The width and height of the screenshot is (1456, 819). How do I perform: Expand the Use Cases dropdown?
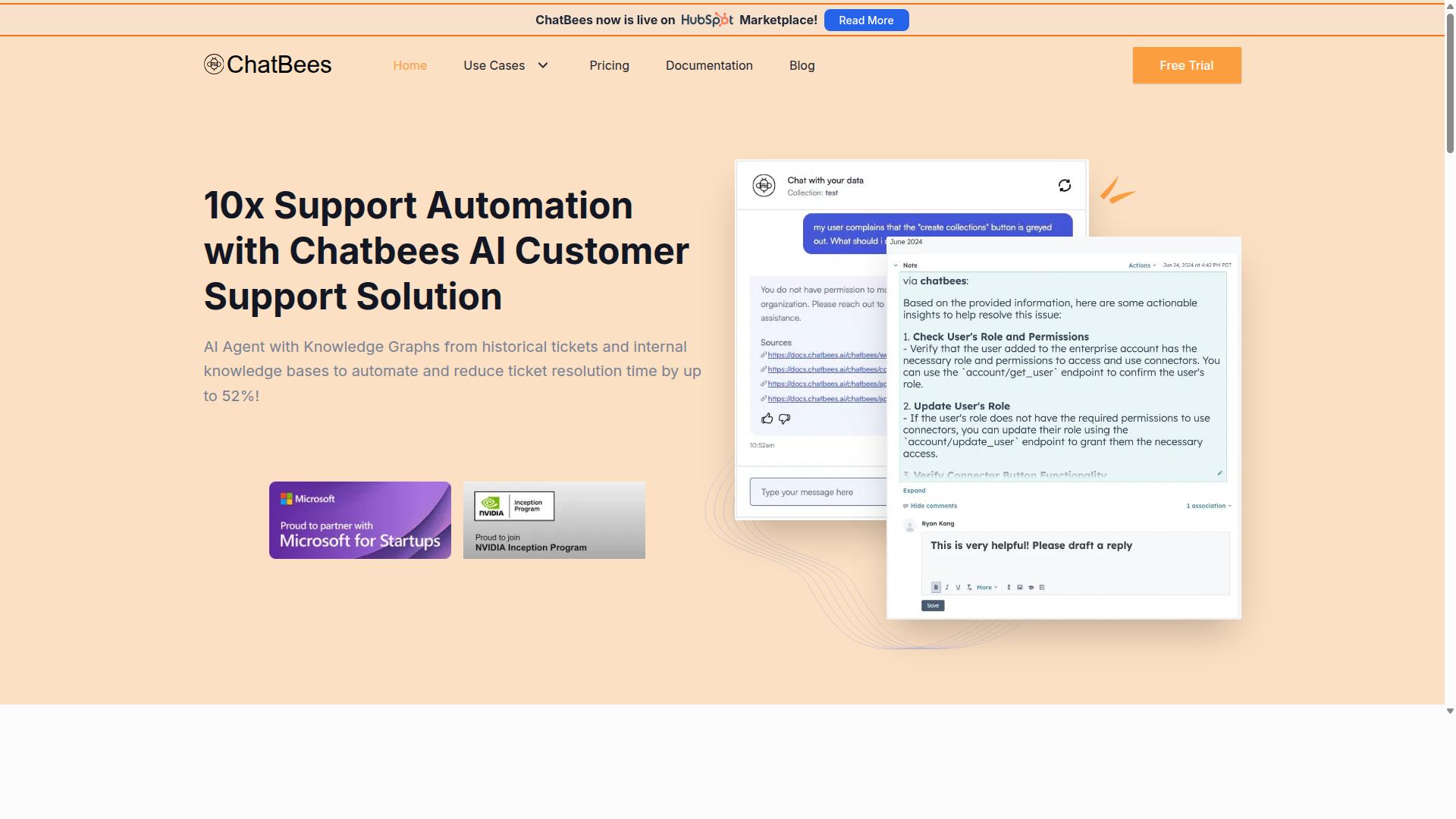pos(506,65)
